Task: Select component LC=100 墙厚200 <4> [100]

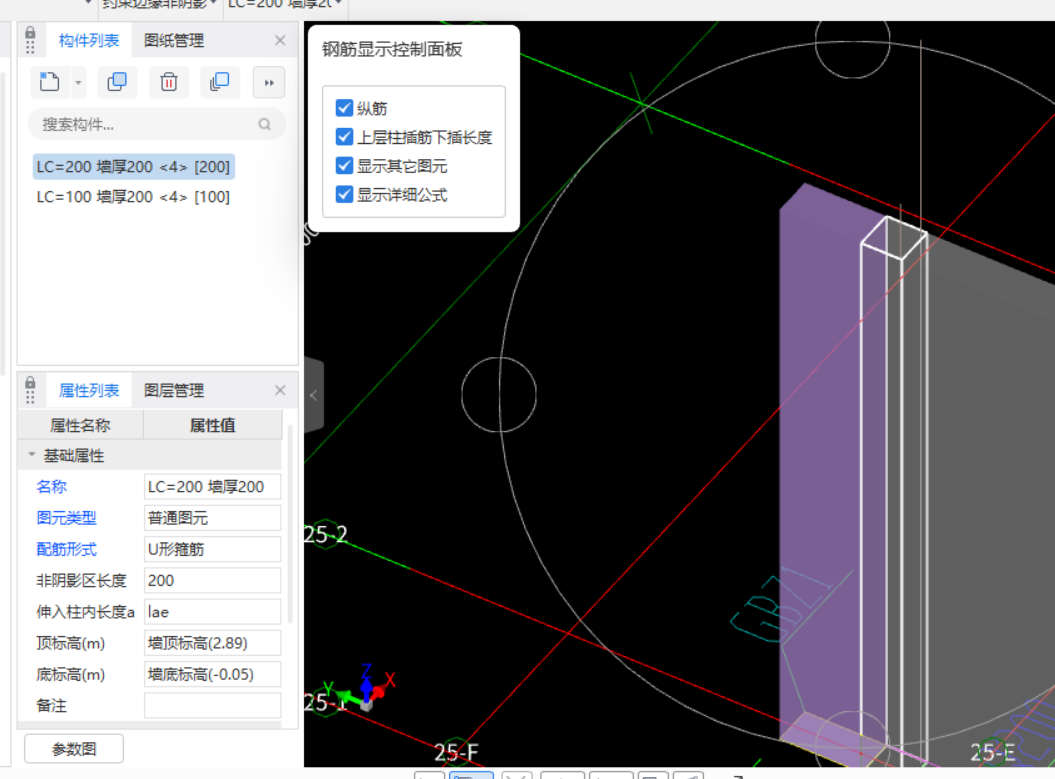Action: (x=133, y=197)
